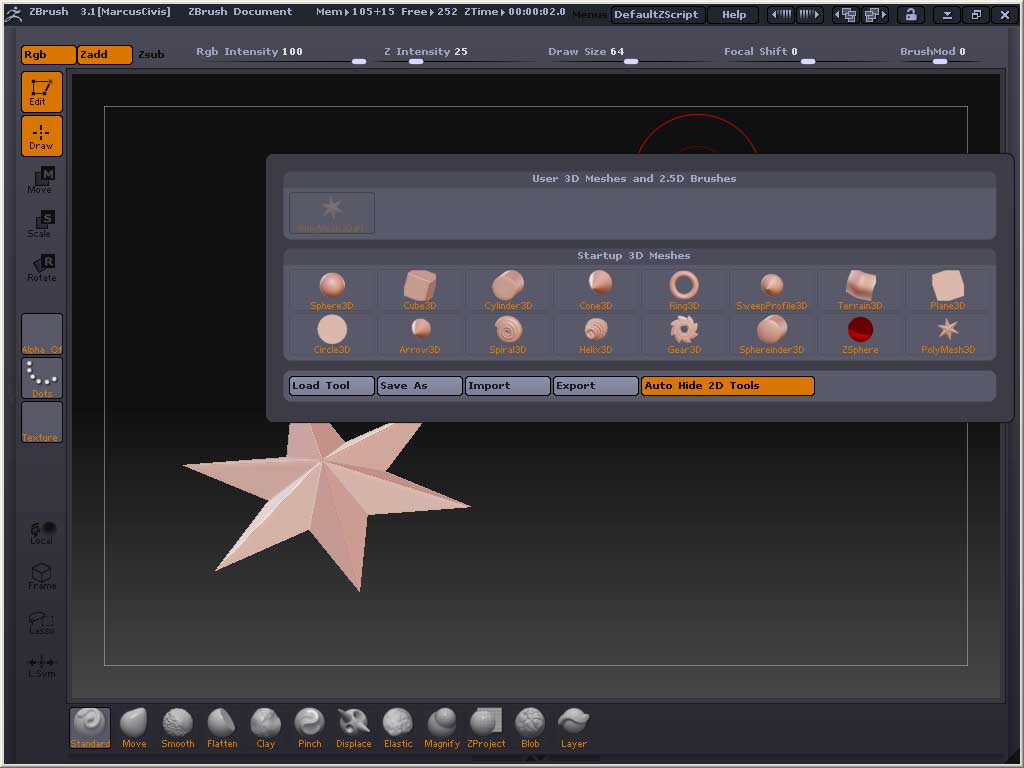1024x768 pixels.
Task: Pick the Circle3D mesh
Action: pyautogui.click(x=332, y=334)
